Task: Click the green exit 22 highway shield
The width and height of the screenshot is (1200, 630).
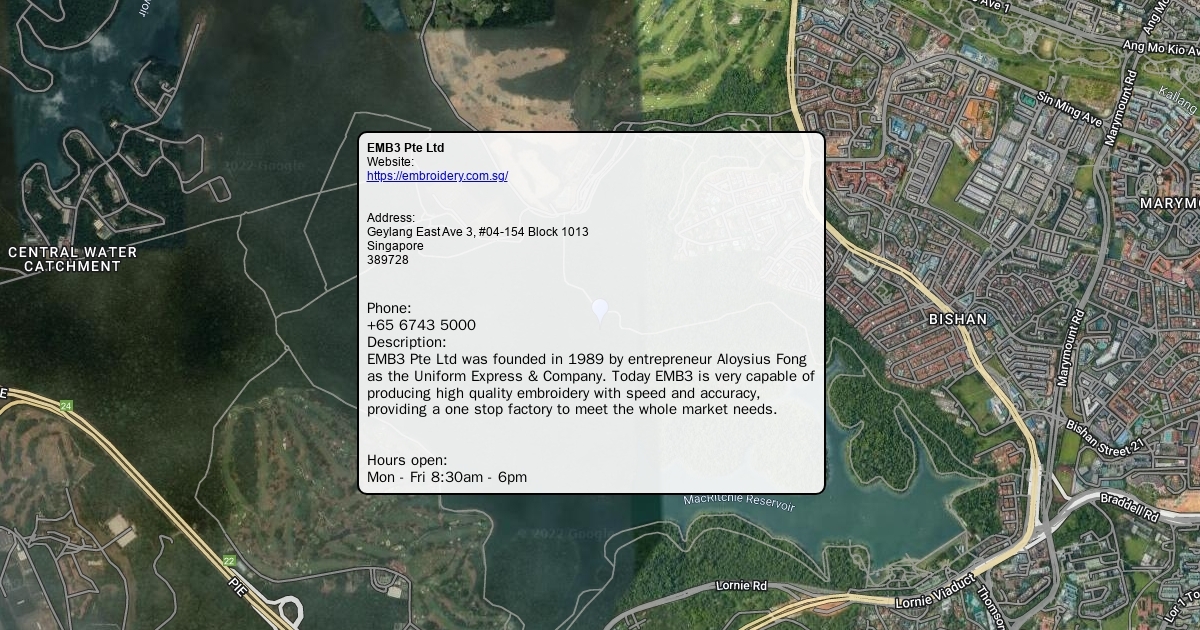Action: [x=229, y=561]
